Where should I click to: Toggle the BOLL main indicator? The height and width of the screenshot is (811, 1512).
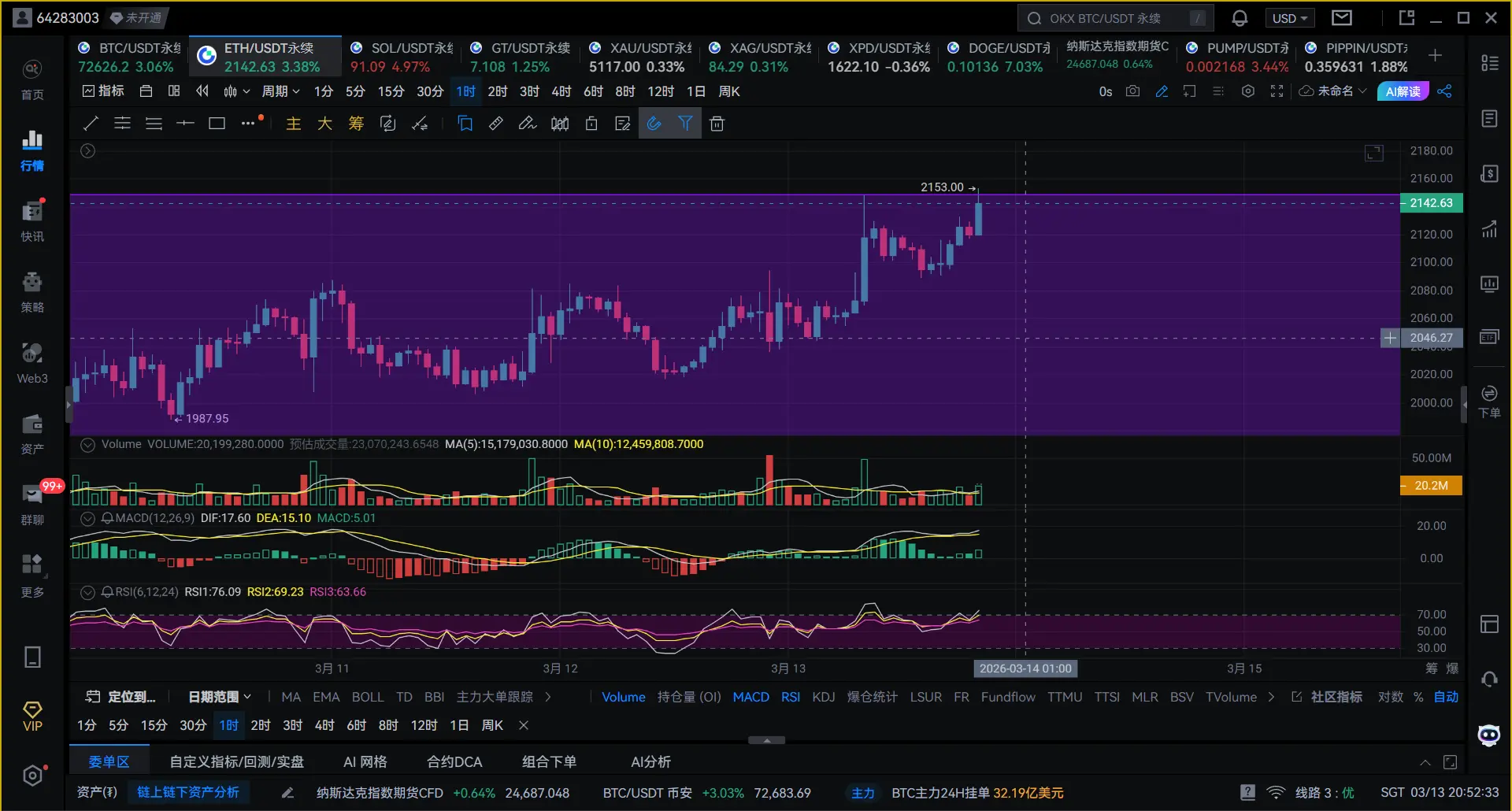368,697
